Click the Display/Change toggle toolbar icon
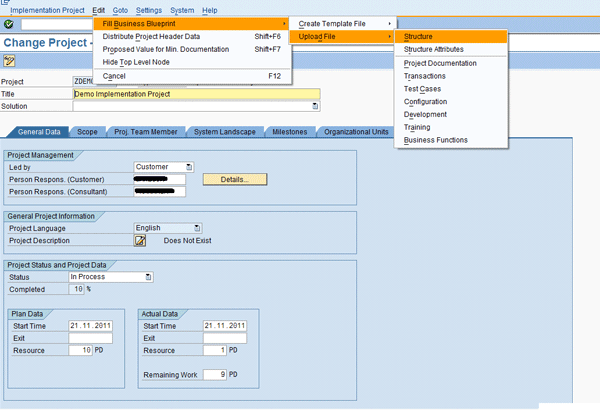The height and width of the screenshot is (410, 600). click(9, 61)
